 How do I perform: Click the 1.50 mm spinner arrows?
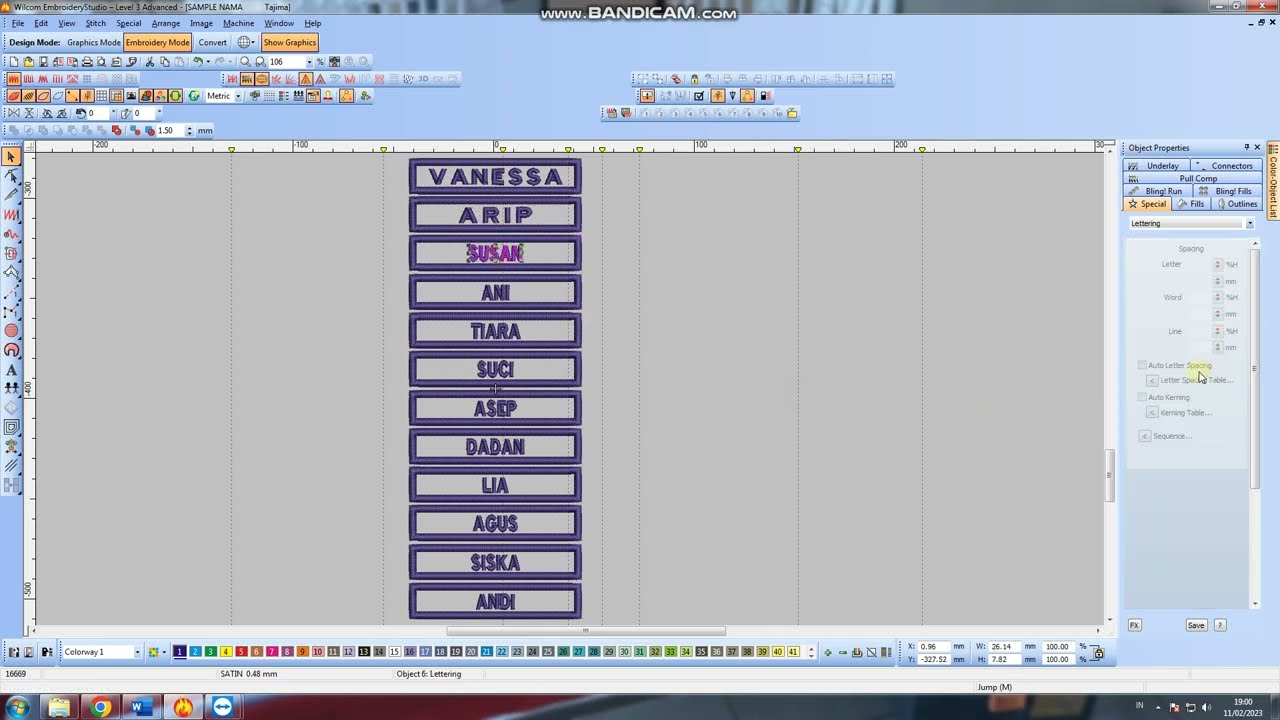(x=189, y=130)
